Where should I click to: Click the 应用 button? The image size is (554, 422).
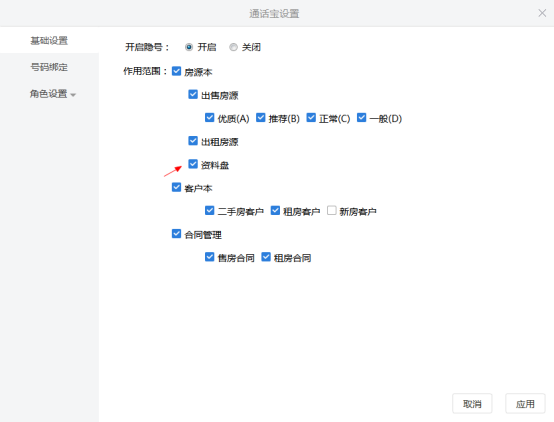(525, 404)
